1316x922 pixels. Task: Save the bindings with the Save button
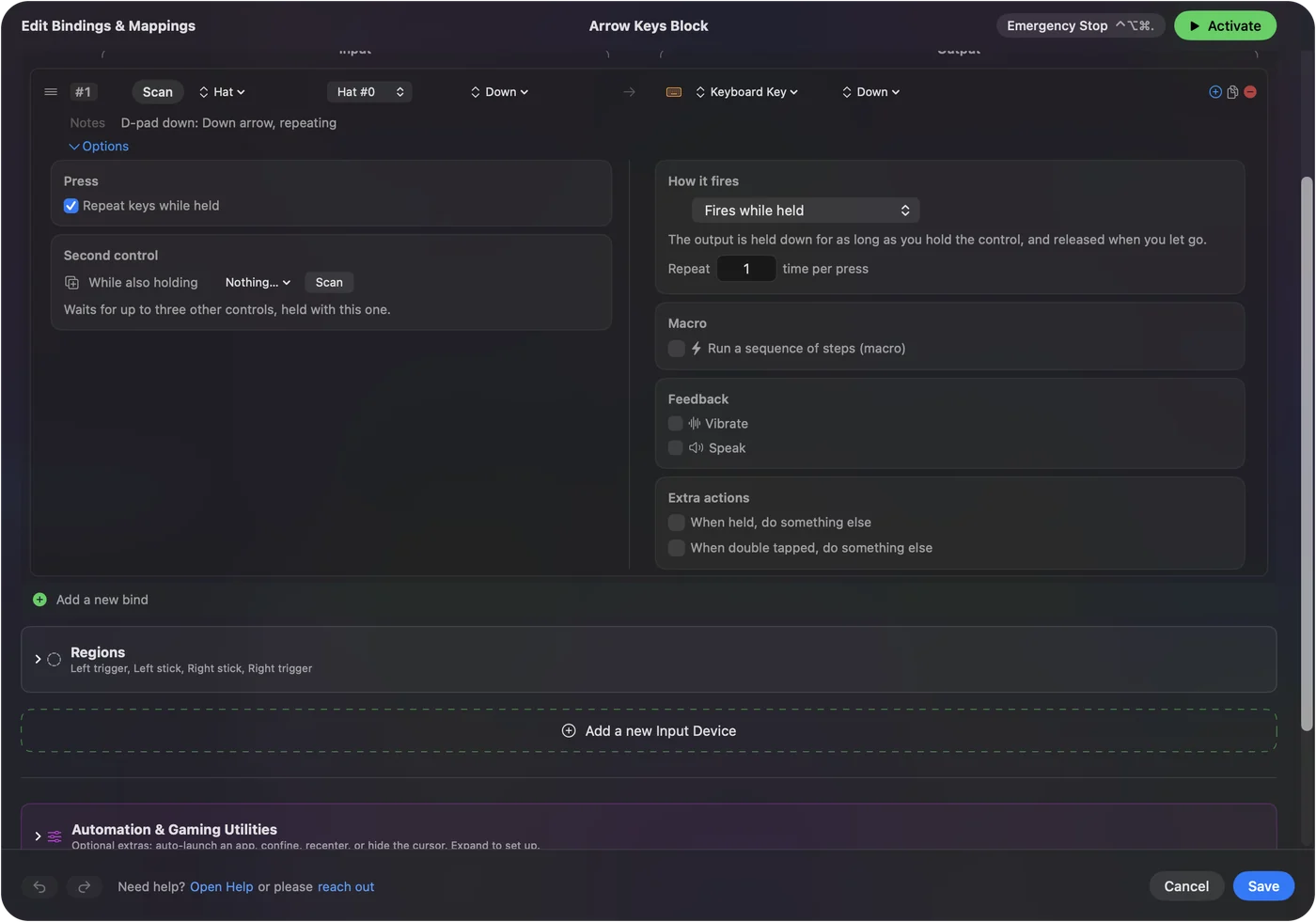1263,886
